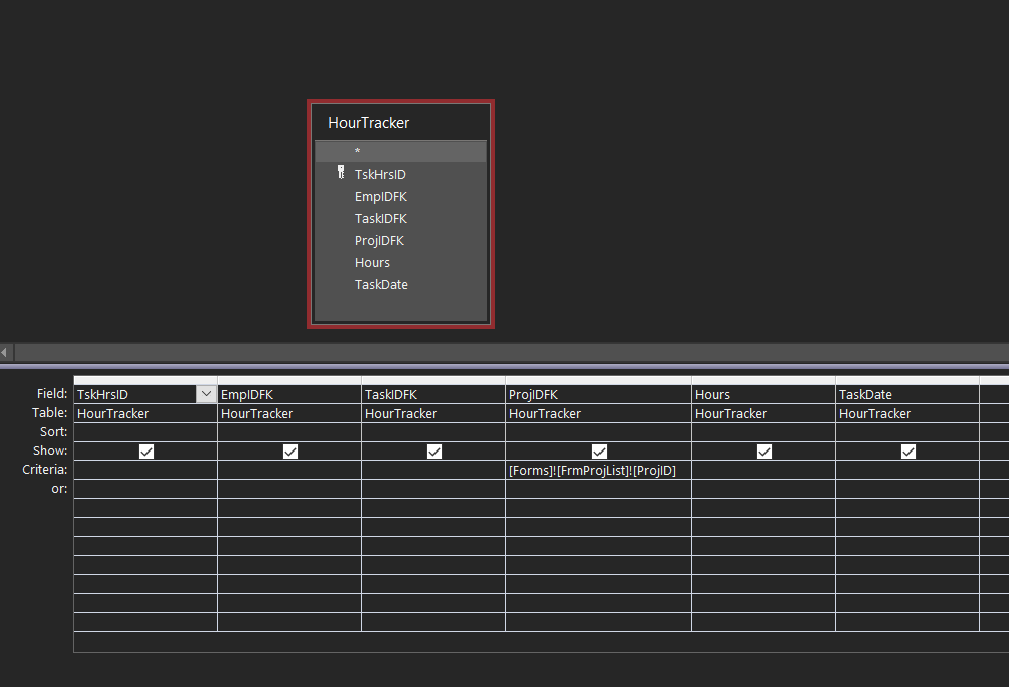Select the ProjIDFK column selector bar
Image resolution: width=1009 pixels, height=687 pixels.
click(598, 380)
